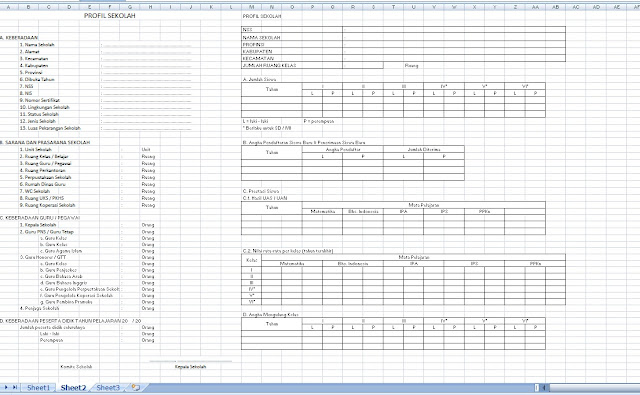Click the '7. WC Sekolah' cell

35,191
